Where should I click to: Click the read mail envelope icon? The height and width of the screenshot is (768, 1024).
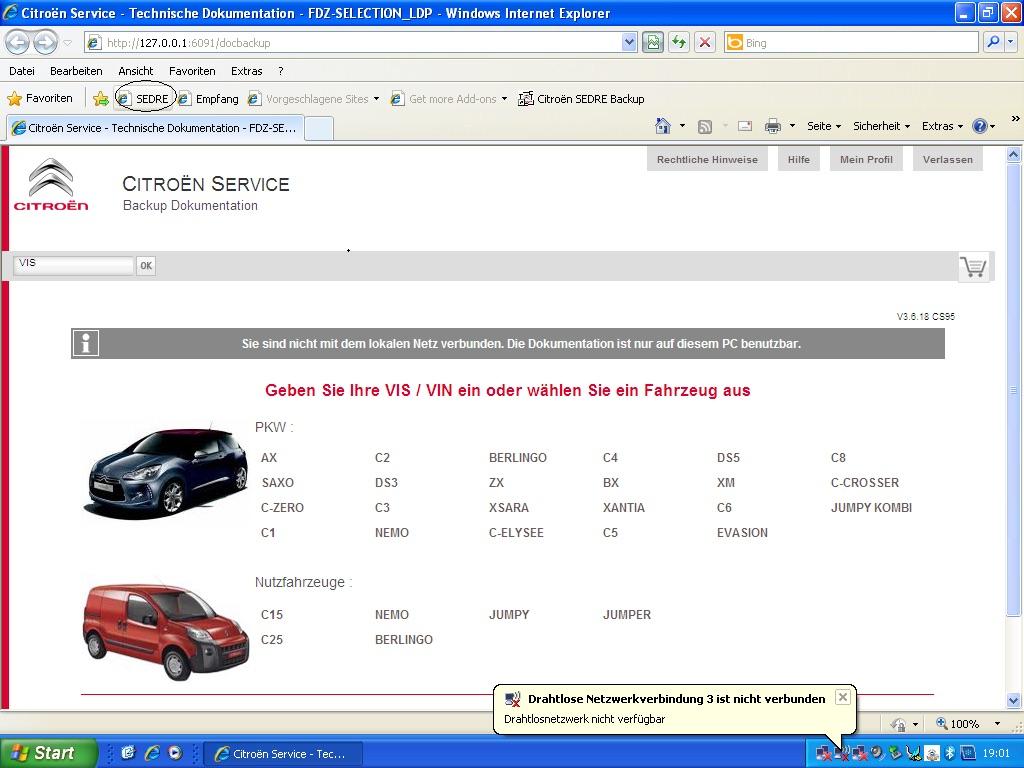[x=745, y=126]
